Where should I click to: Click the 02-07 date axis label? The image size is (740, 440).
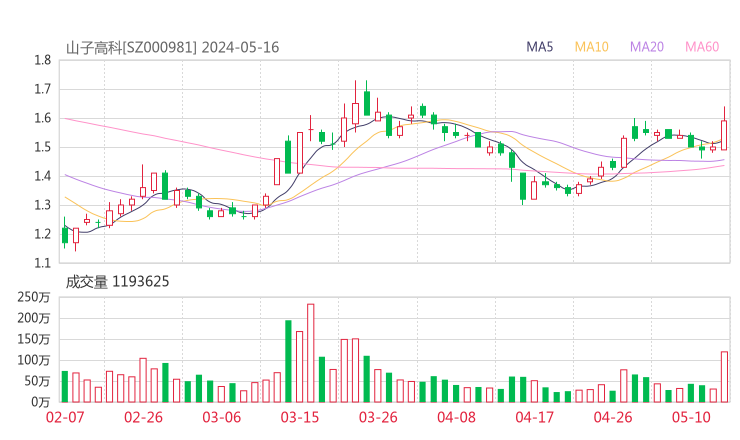tap(65, 417)
